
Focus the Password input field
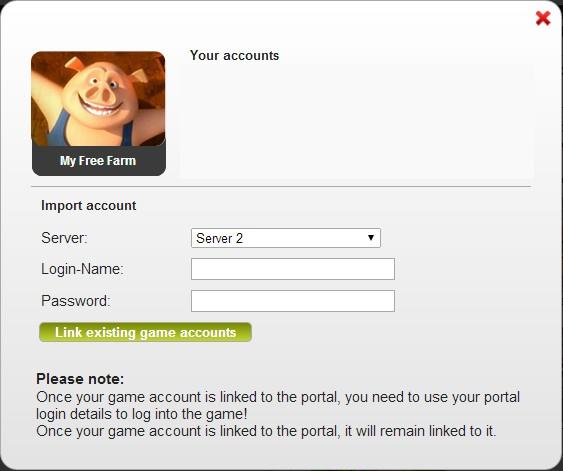click(x=293, y=301)
